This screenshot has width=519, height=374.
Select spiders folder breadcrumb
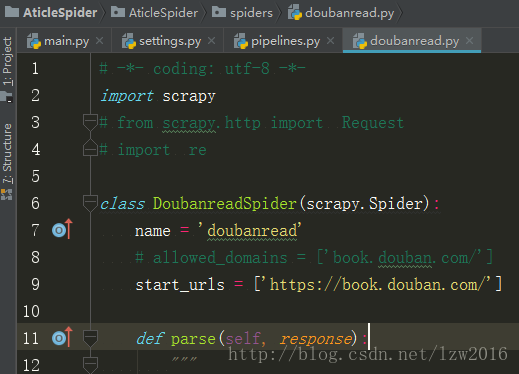click(242, 13)
